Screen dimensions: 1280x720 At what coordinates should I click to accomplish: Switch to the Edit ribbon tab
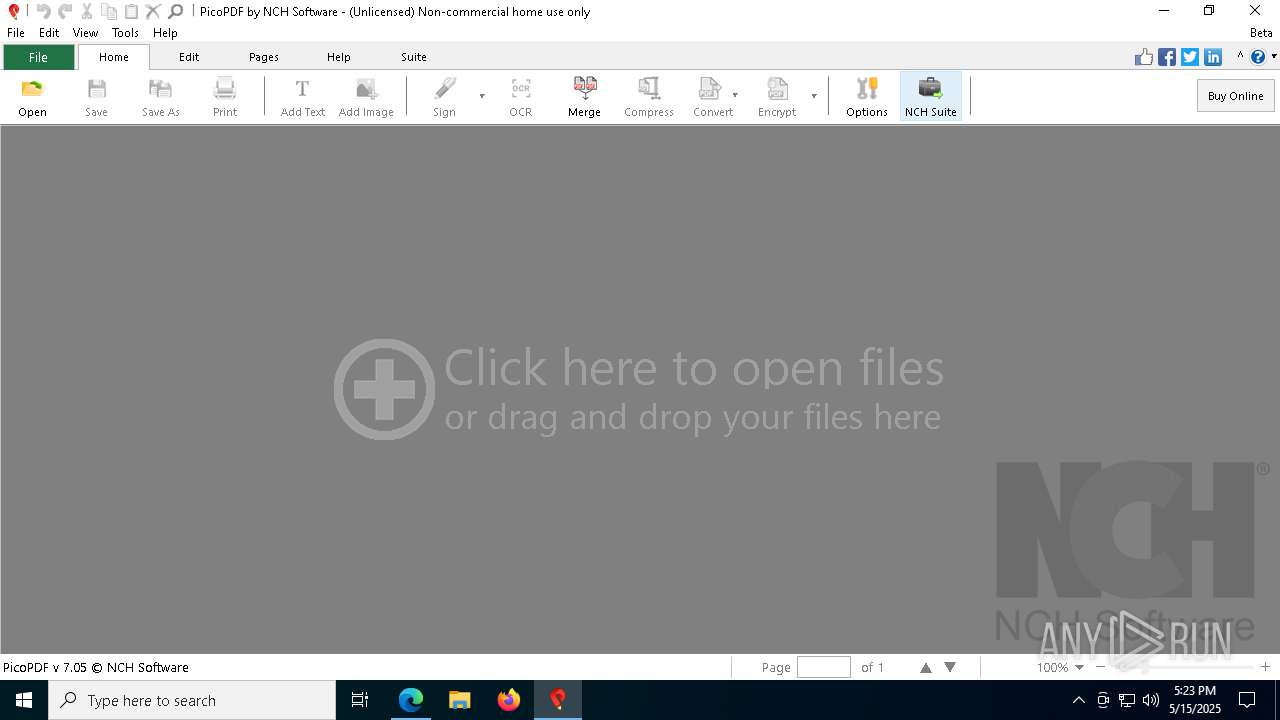pos(189,57)
